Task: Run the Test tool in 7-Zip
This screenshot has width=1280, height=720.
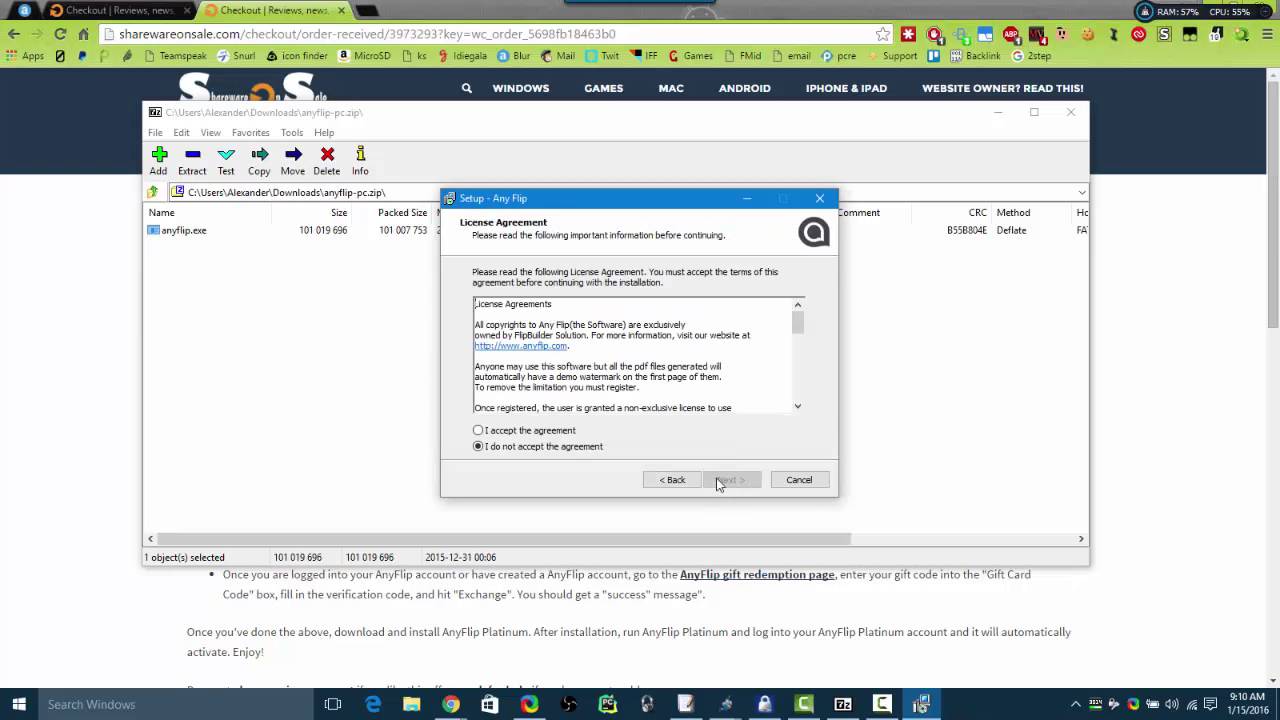Action: click(x=226, y=160)
